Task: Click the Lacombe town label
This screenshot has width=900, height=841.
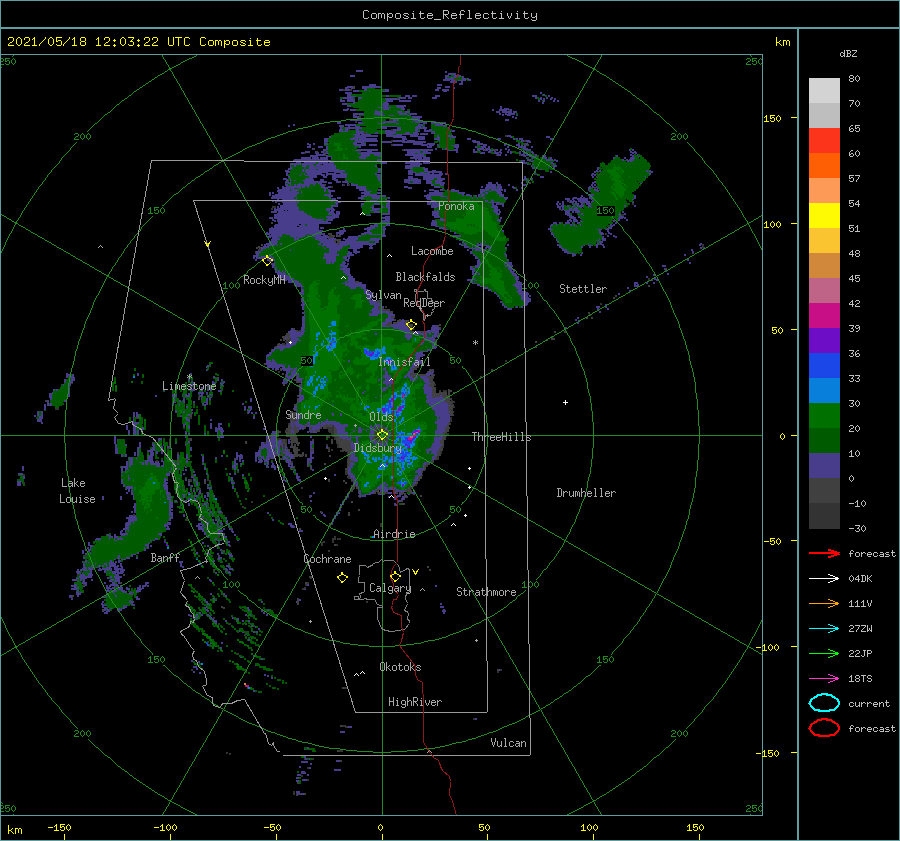Action: pyautogui.click(x=432, y=251)
